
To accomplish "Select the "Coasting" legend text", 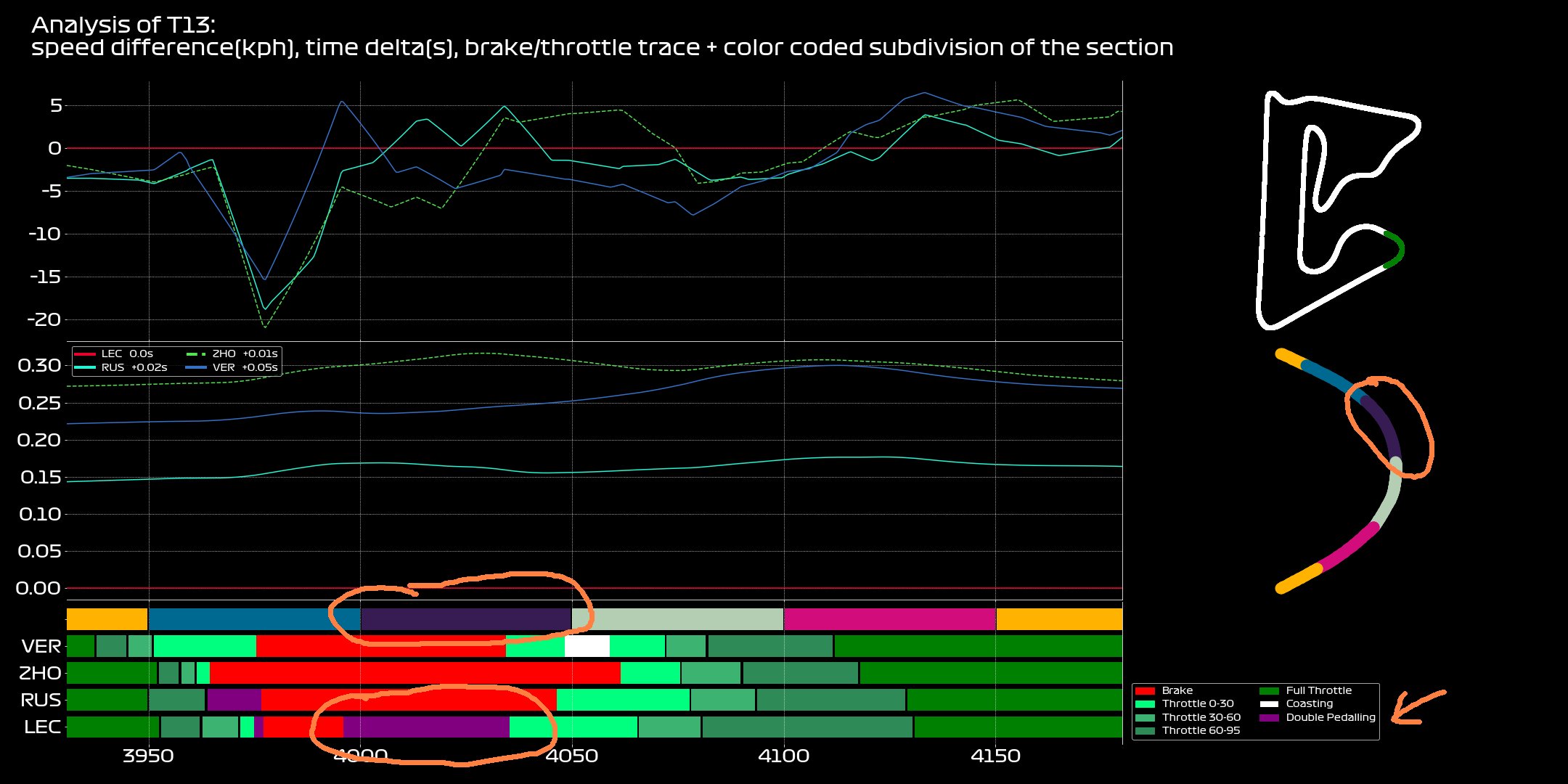I will click(1310, 704).
